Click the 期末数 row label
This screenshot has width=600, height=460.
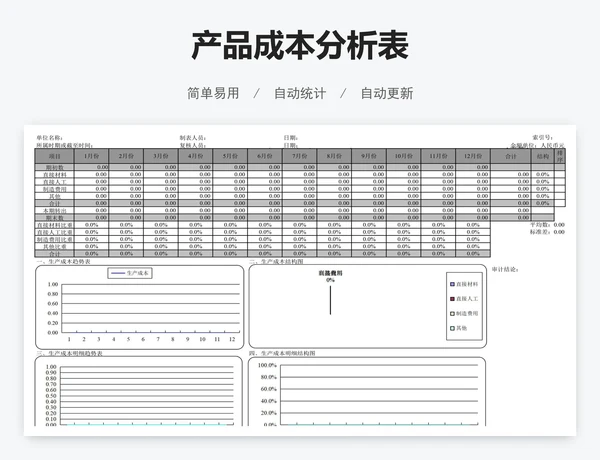coord(54,218)
